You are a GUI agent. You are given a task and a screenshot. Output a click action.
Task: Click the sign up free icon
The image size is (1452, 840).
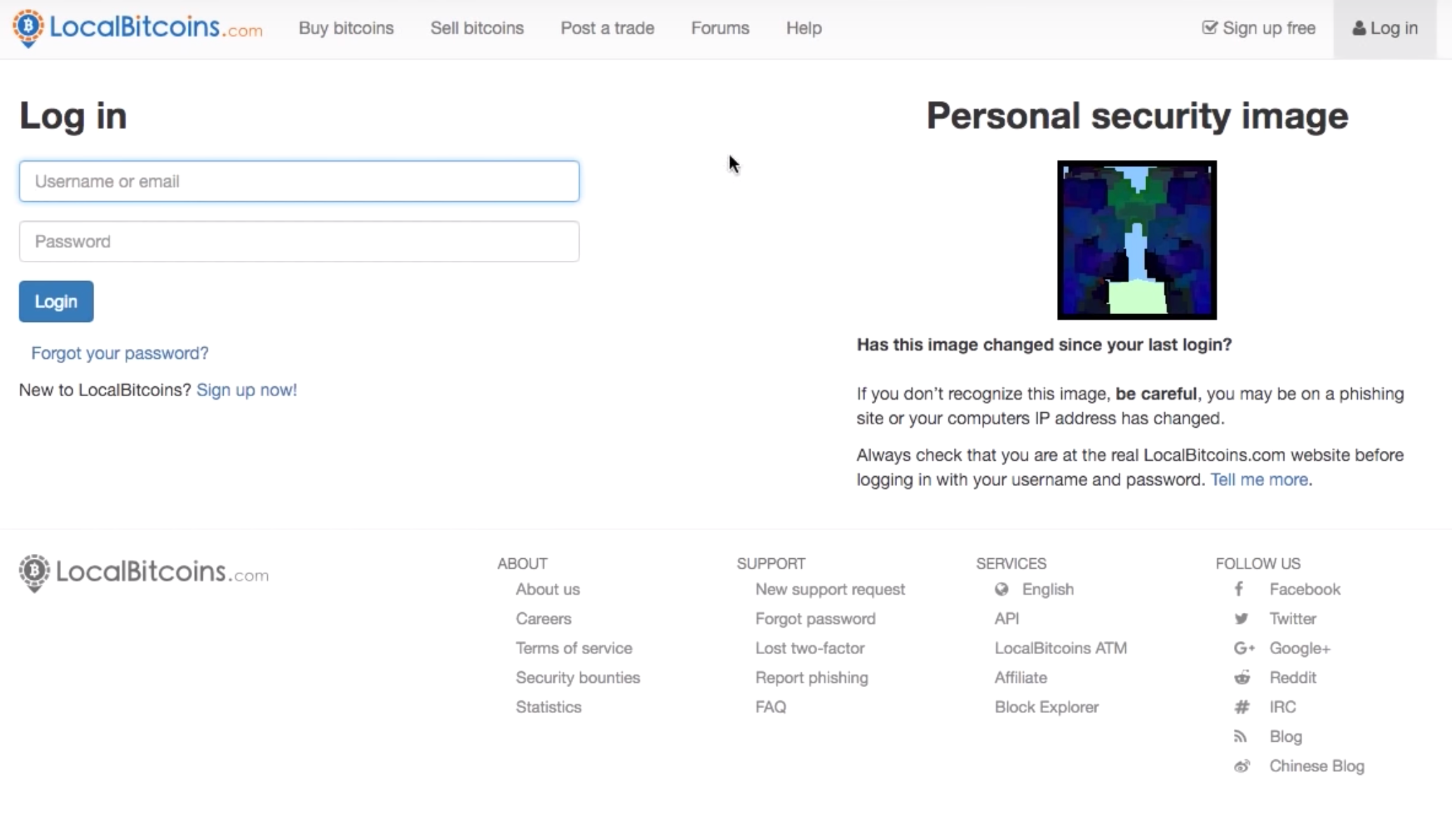1209,27
